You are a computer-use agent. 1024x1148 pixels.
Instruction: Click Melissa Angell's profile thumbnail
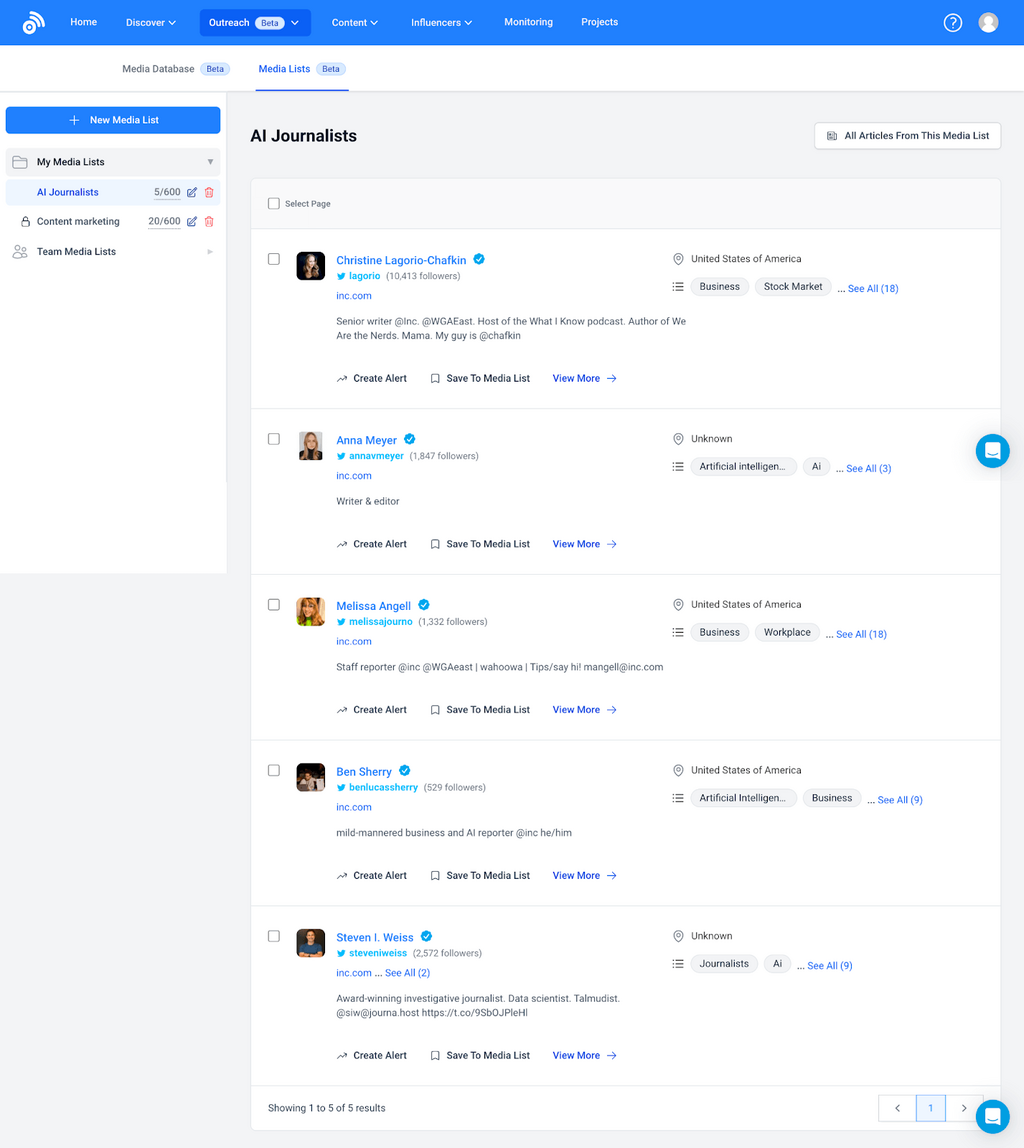pos(310,612)
